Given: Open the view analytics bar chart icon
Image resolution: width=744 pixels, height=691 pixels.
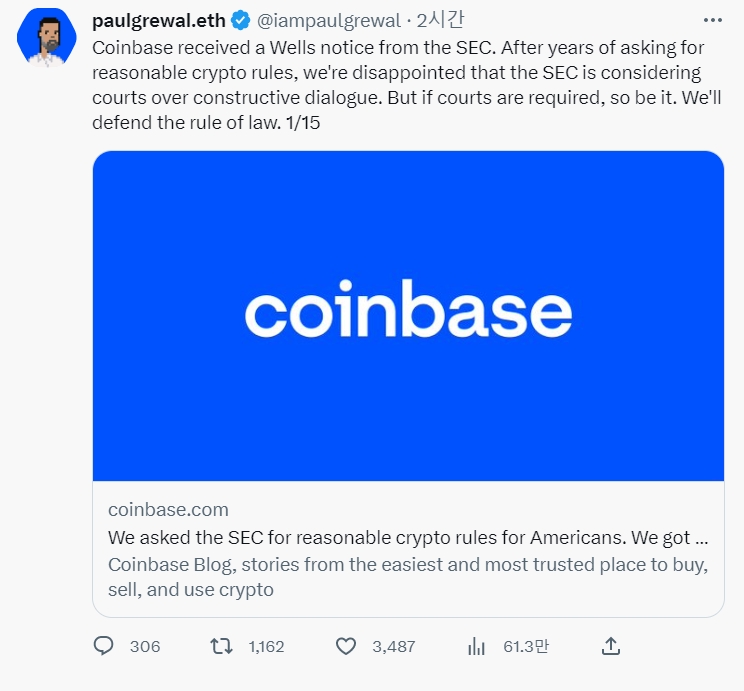Looking at the screenshot, I should 476,646.
